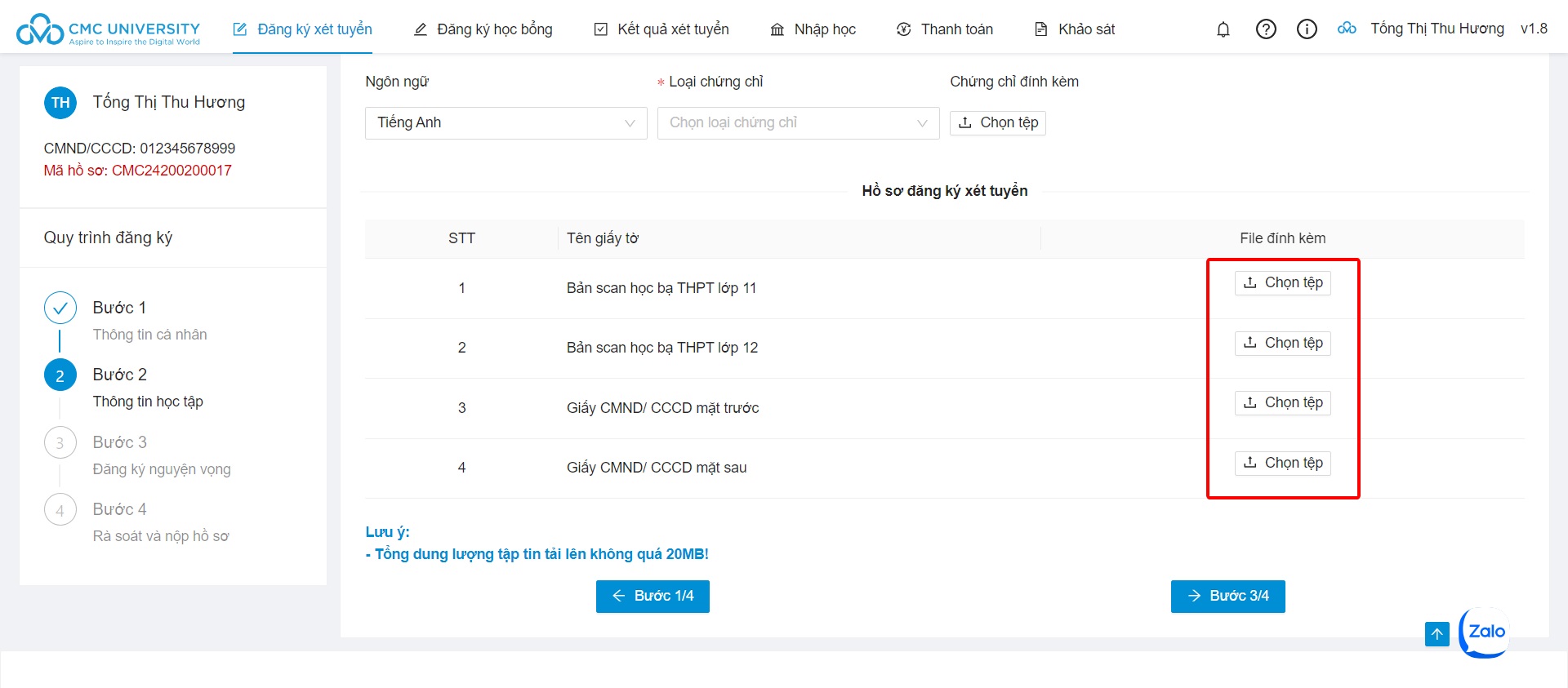Click the scroll-to-top arrow button
Viewport: 1568px width, 688px height.
click(x=1437, y=634)
